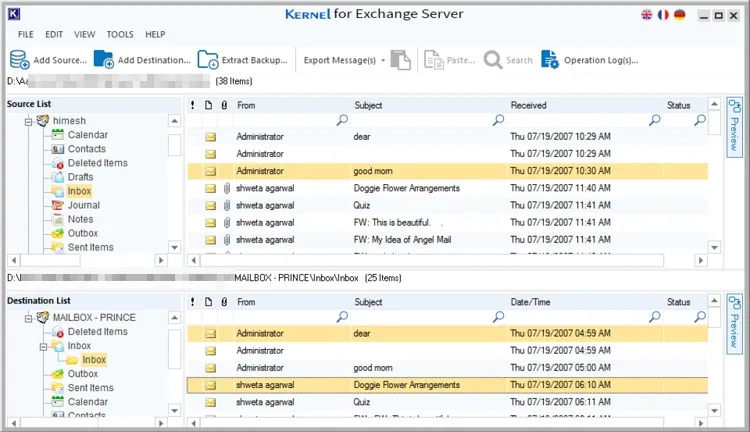Click source Status column search magnifier

coord(700,120)
